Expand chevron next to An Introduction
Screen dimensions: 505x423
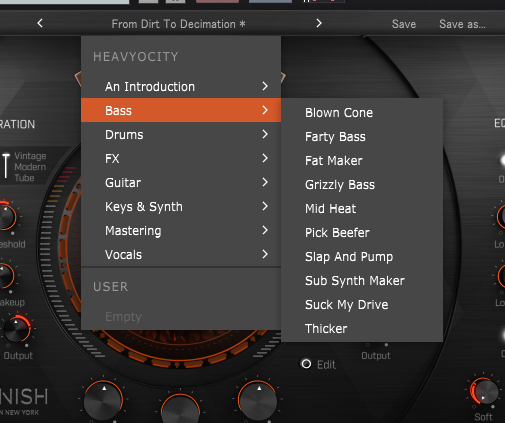coord(265,86)
